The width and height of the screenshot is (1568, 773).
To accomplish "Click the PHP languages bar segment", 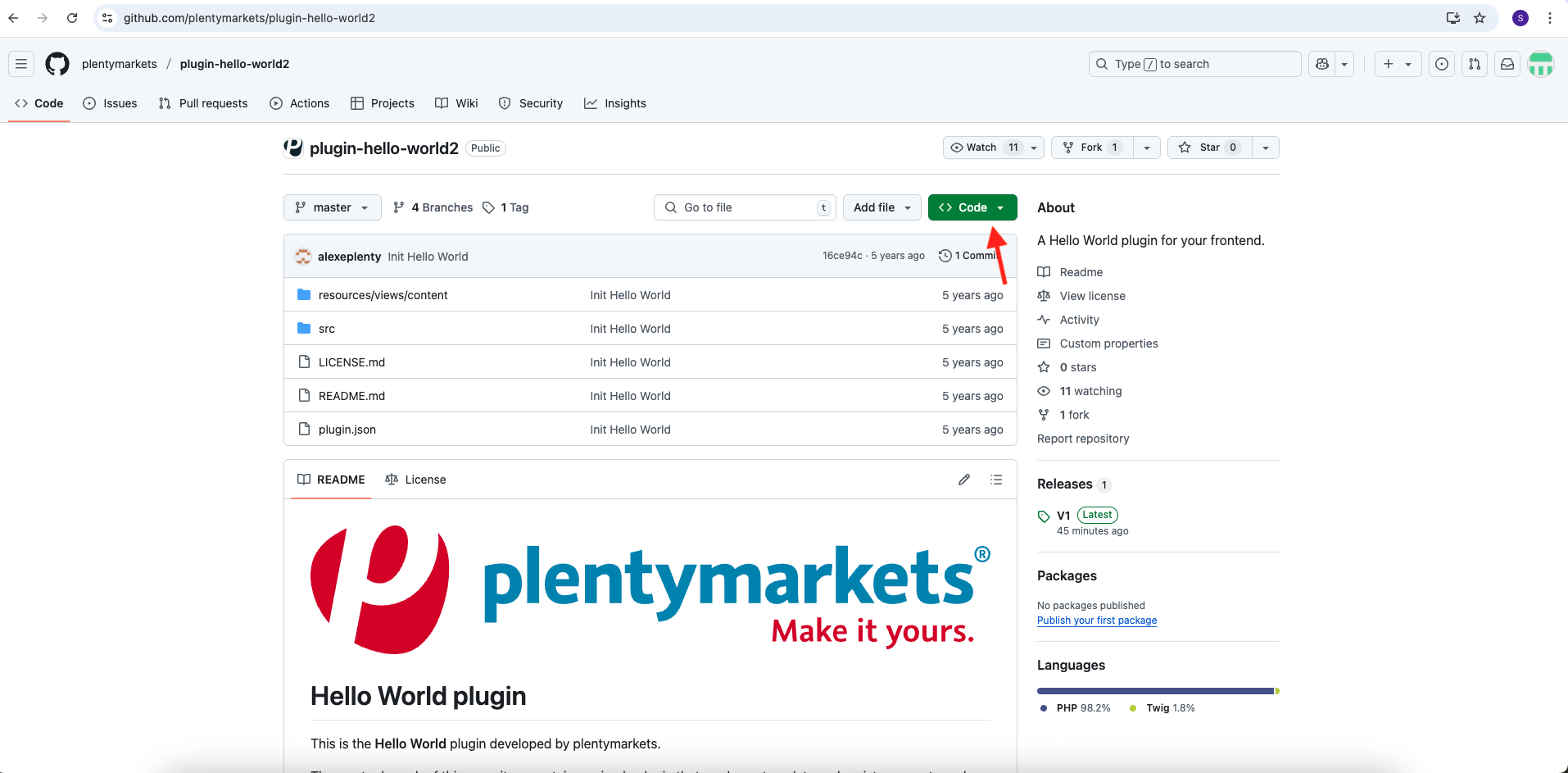I will (1155, 691).
